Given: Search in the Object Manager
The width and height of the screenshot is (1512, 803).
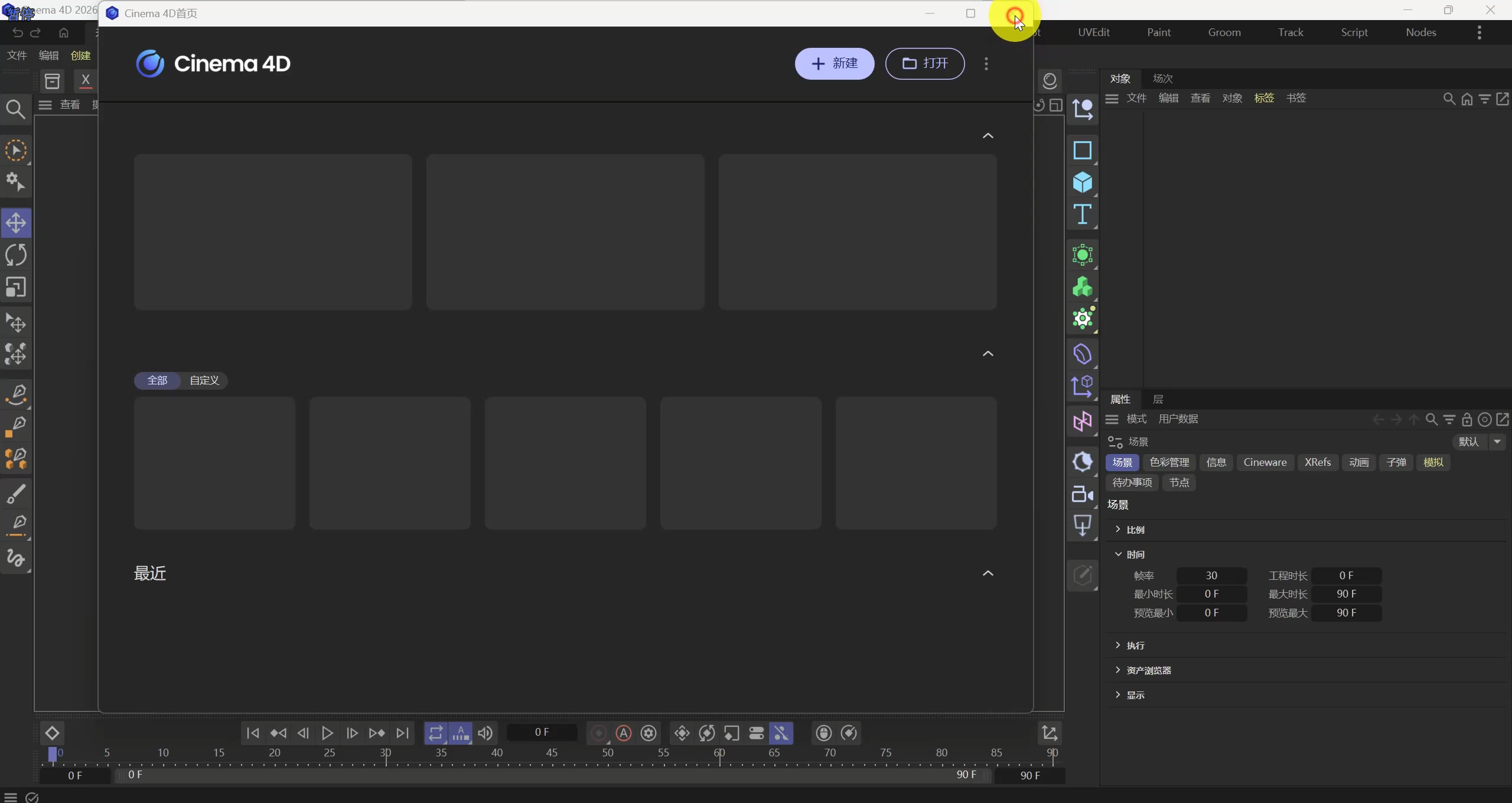Looking at the screenshot, I should tap(1449, 99).
